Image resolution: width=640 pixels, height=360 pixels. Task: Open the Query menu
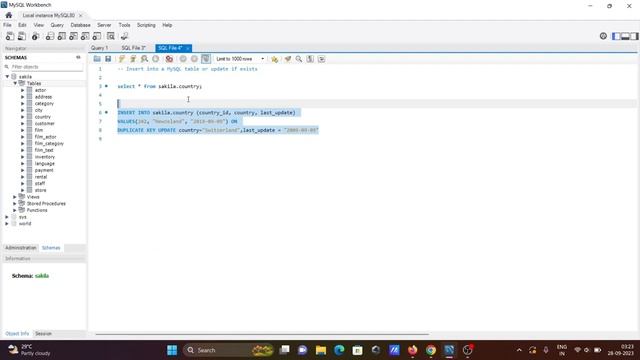pyautogui.click(x=57, y=25)
